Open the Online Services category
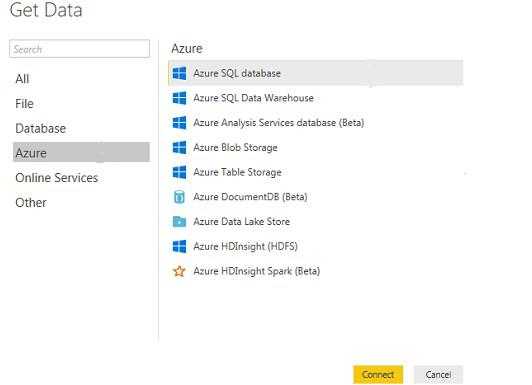532x385 pixels. (57, 178)
